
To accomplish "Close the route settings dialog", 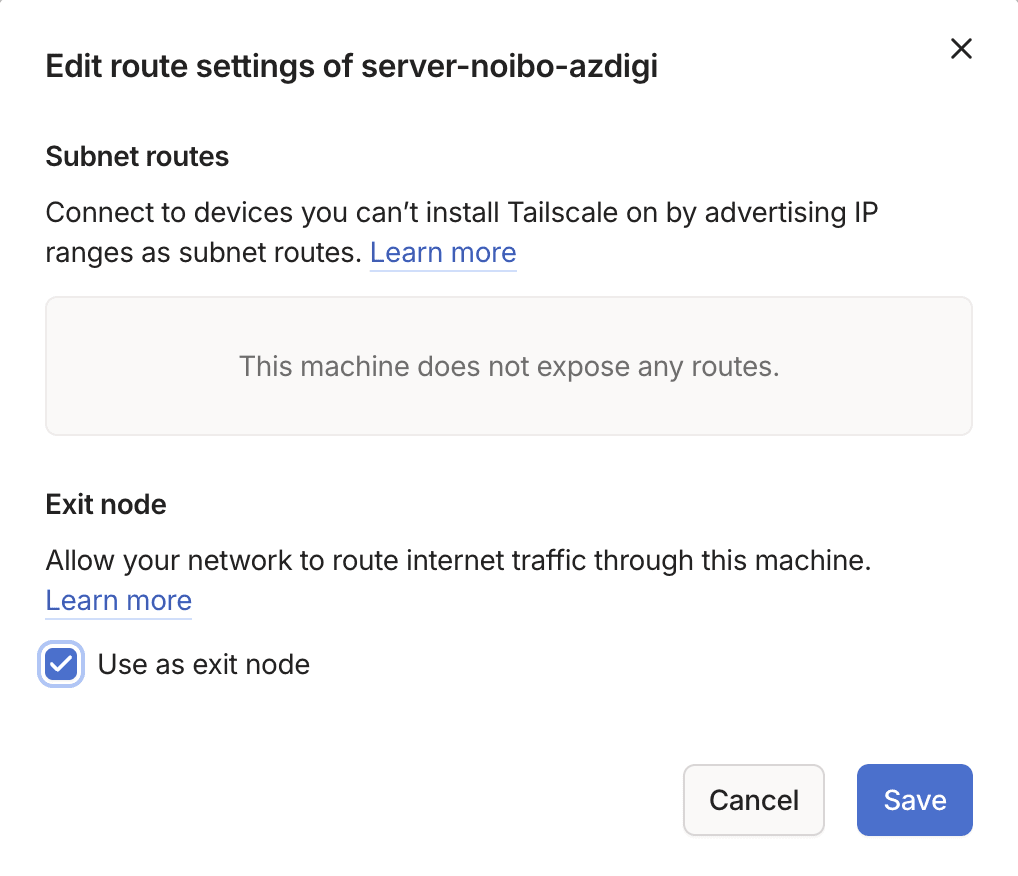I will pos(961,49).
